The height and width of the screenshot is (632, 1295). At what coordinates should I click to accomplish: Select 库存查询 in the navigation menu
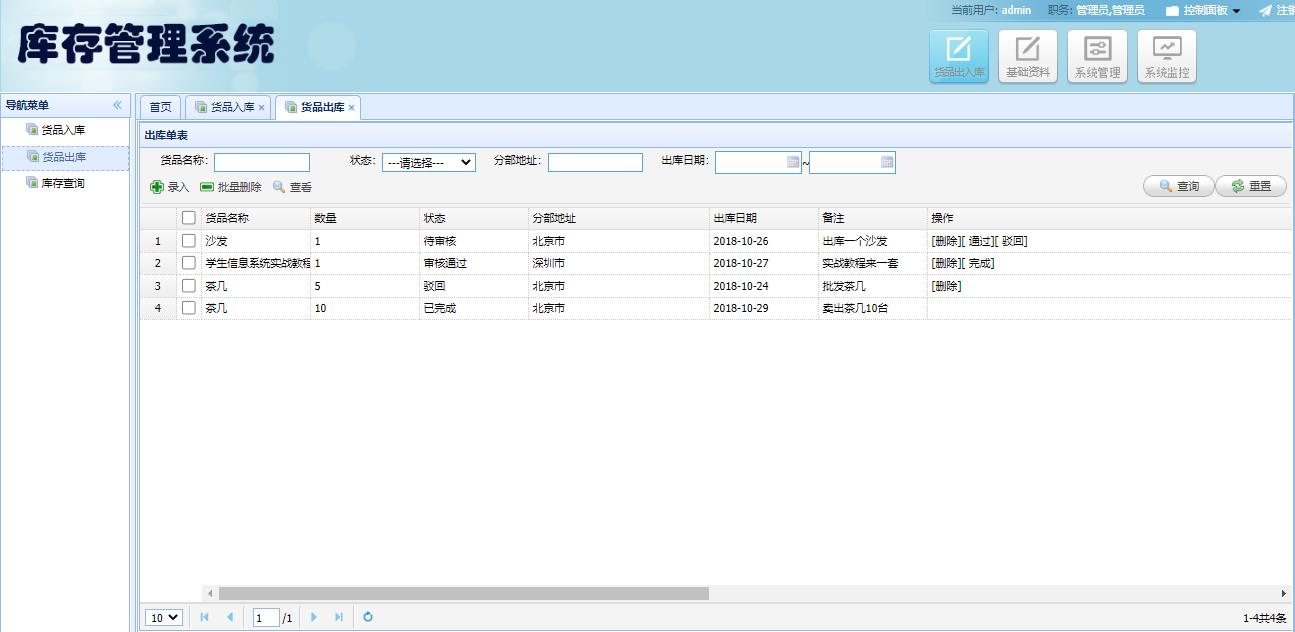point(62,183)
